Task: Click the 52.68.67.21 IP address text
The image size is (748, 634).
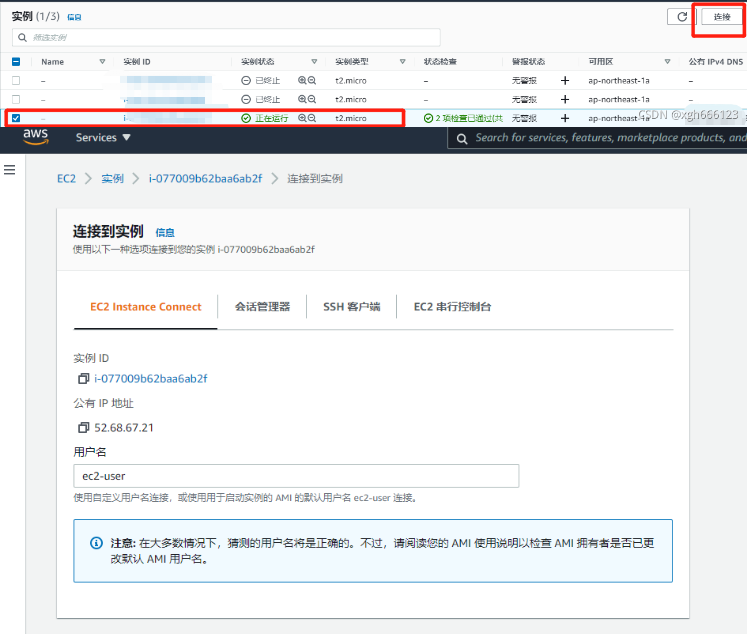Action: click(124, 428)
